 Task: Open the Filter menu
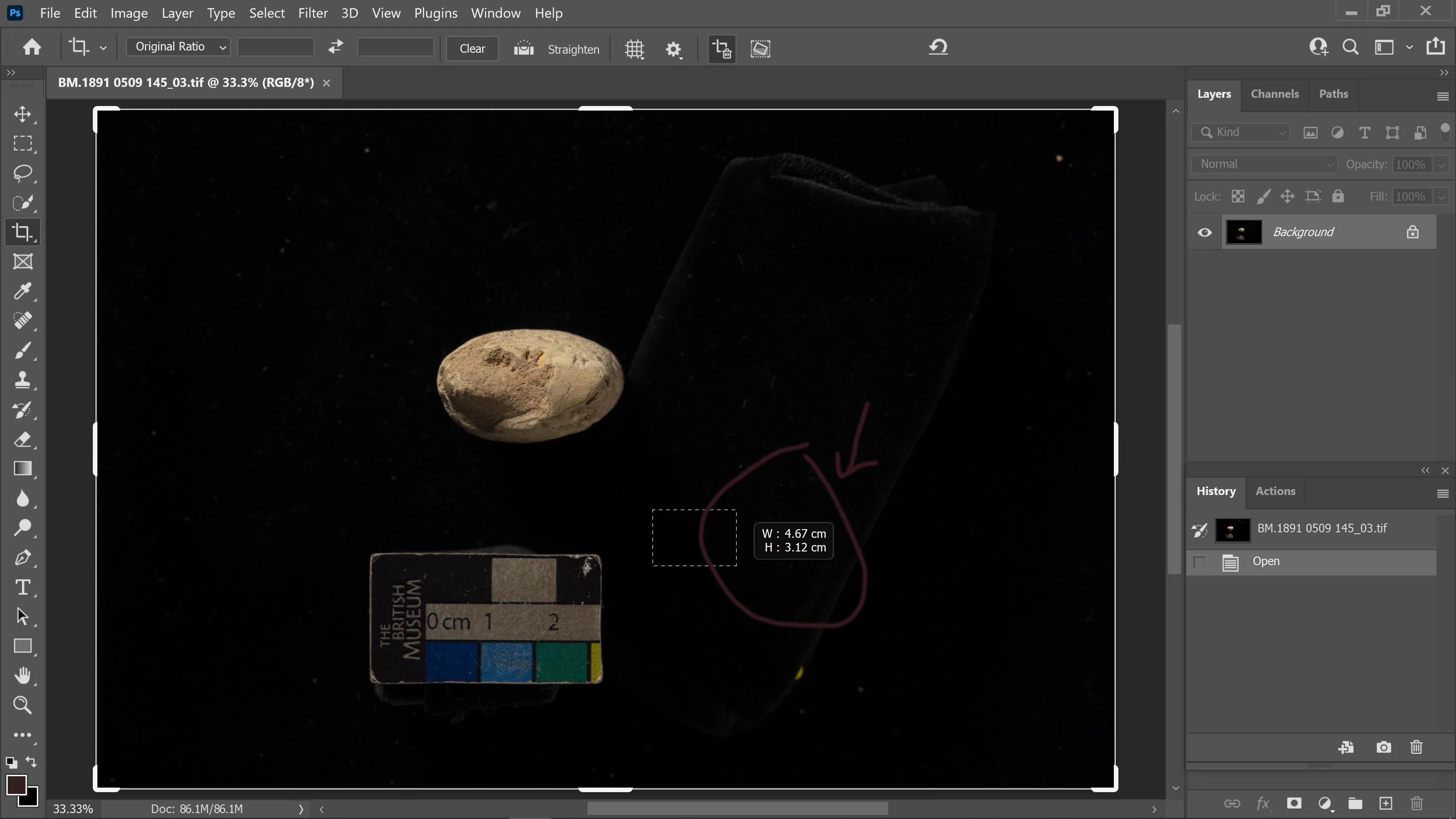(313, 13)
